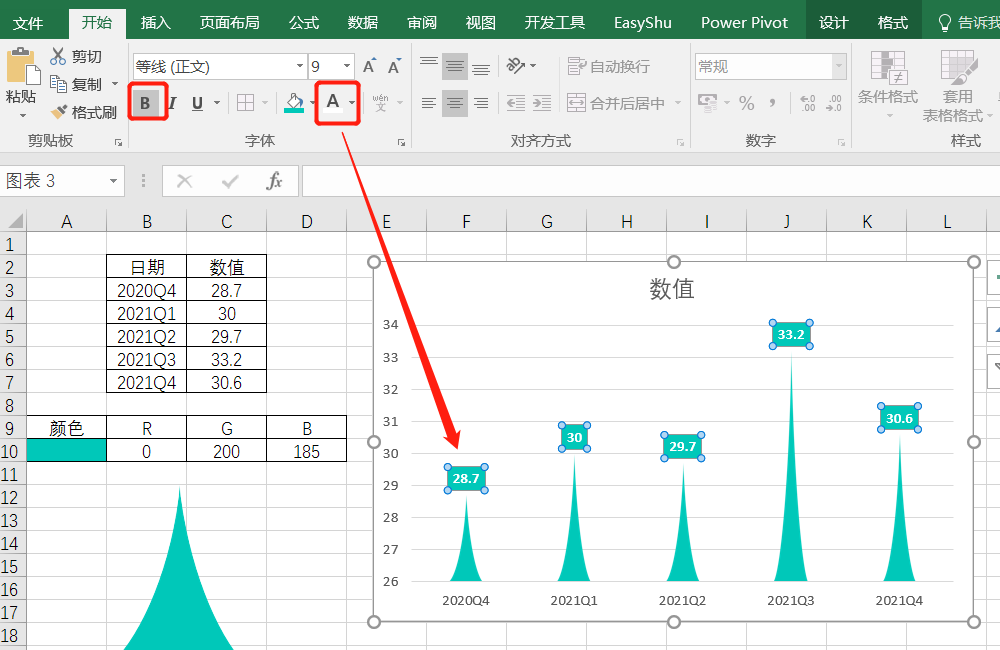Image resolution: width=1000 pixels, height=650 pixels.
Task: Switch to the EasyShu tab
Action: pos(642,23)
